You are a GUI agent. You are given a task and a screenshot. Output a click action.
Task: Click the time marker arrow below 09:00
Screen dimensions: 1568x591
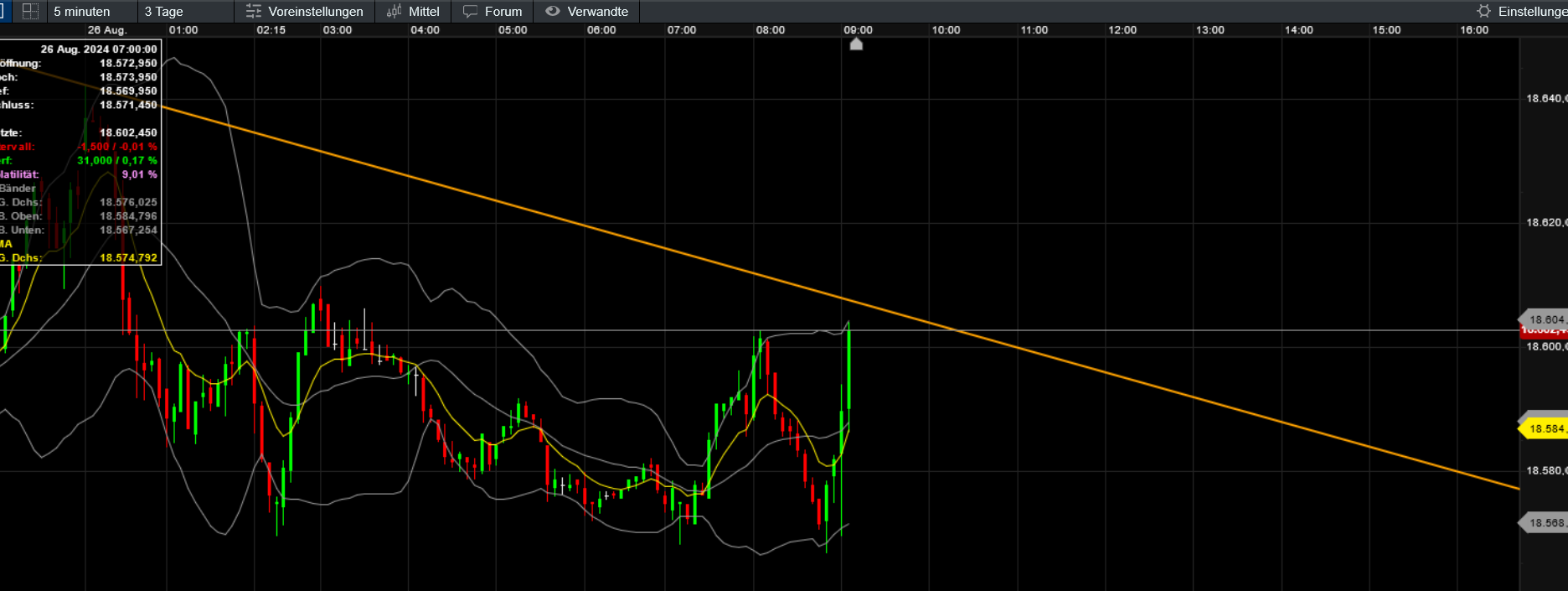pos(856,44)
